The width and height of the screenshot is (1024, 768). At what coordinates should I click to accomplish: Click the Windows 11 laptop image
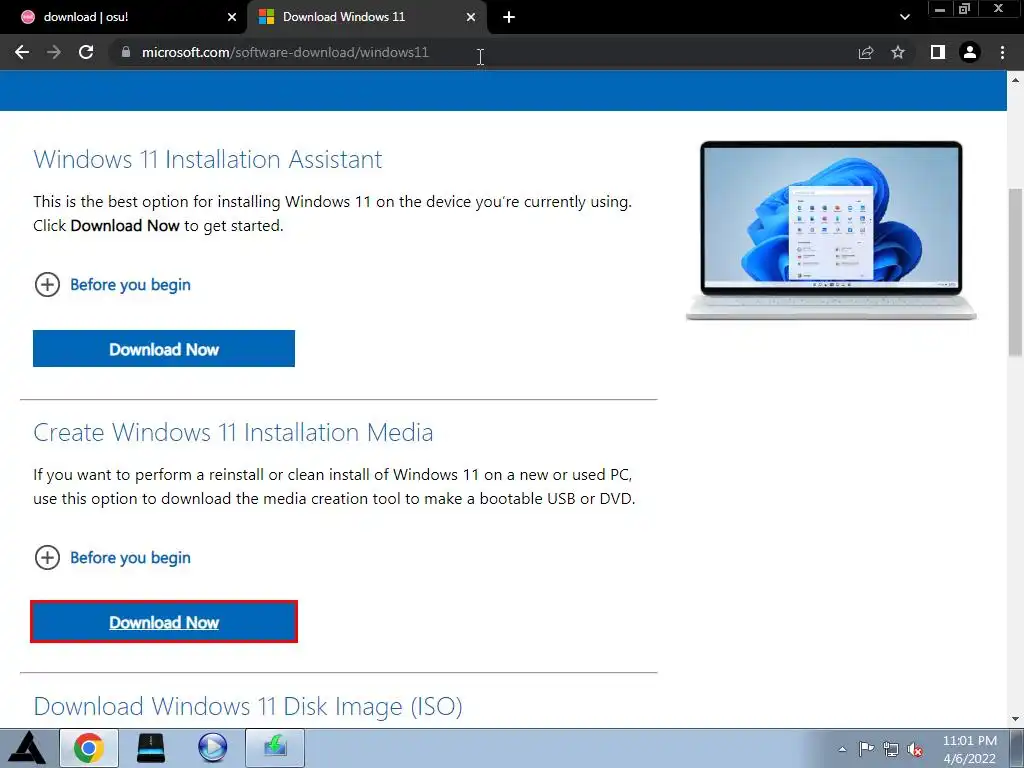pos(831,231)
